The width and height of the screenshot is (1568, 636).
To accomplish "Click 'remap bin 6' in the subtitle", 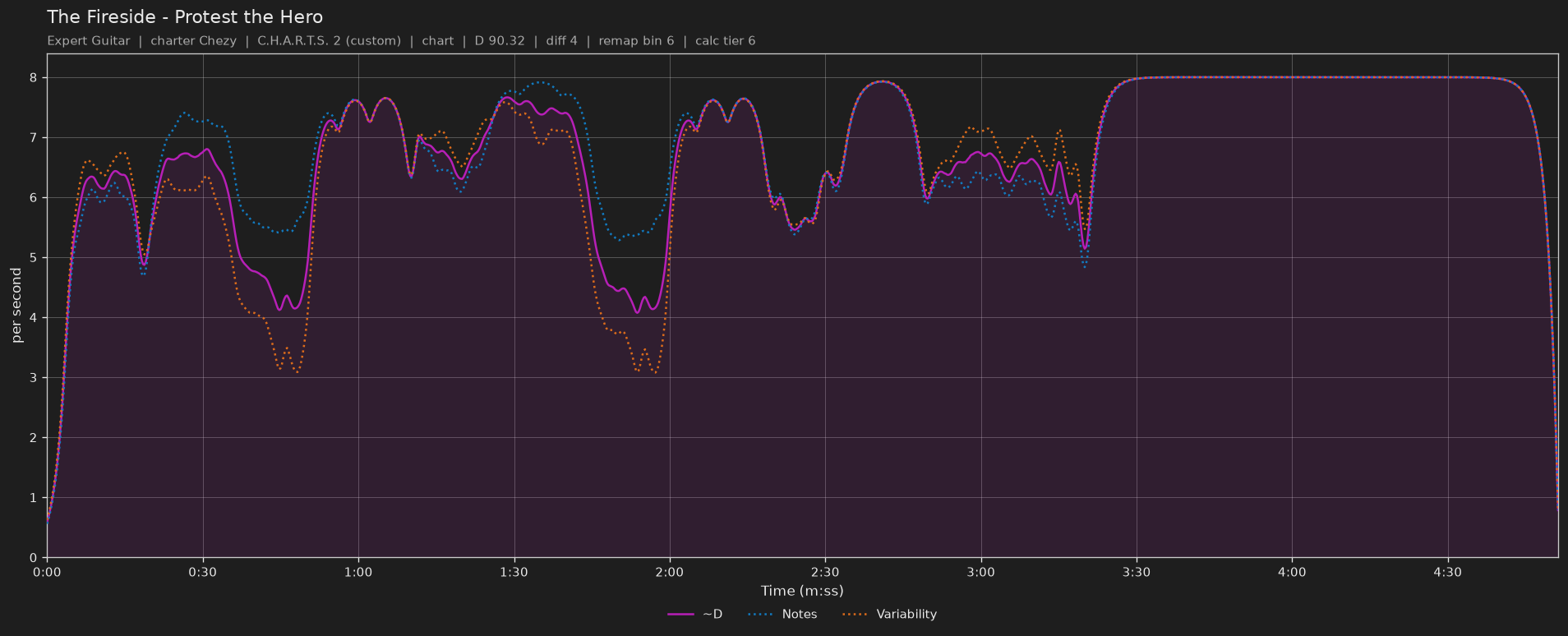I will [636, 41].
